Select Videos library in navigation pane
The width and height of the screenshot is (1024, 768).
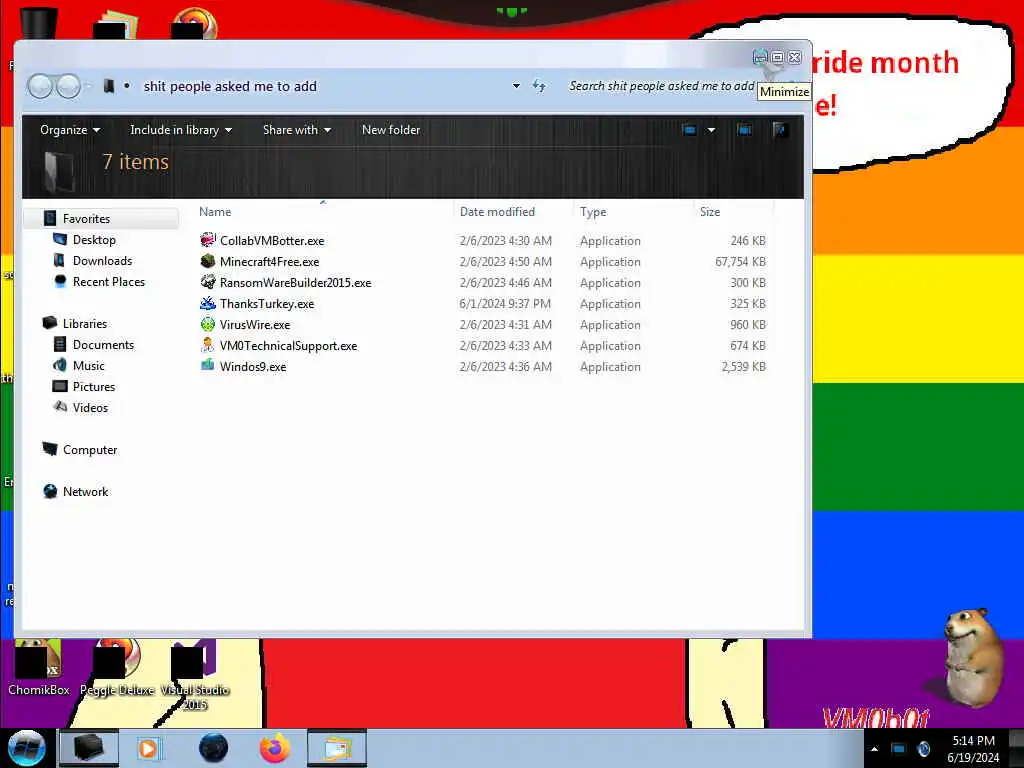click(x=90, y=407)
